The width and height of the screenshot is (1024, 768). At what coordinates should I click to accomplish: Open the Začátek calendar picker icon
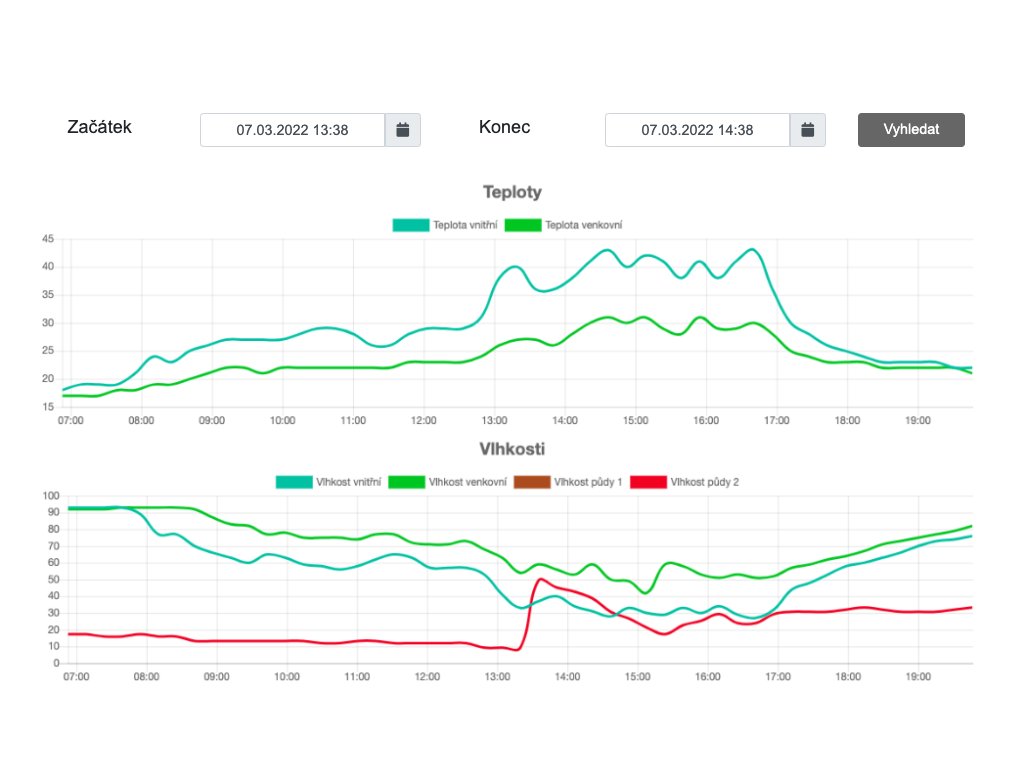(403, 130)
